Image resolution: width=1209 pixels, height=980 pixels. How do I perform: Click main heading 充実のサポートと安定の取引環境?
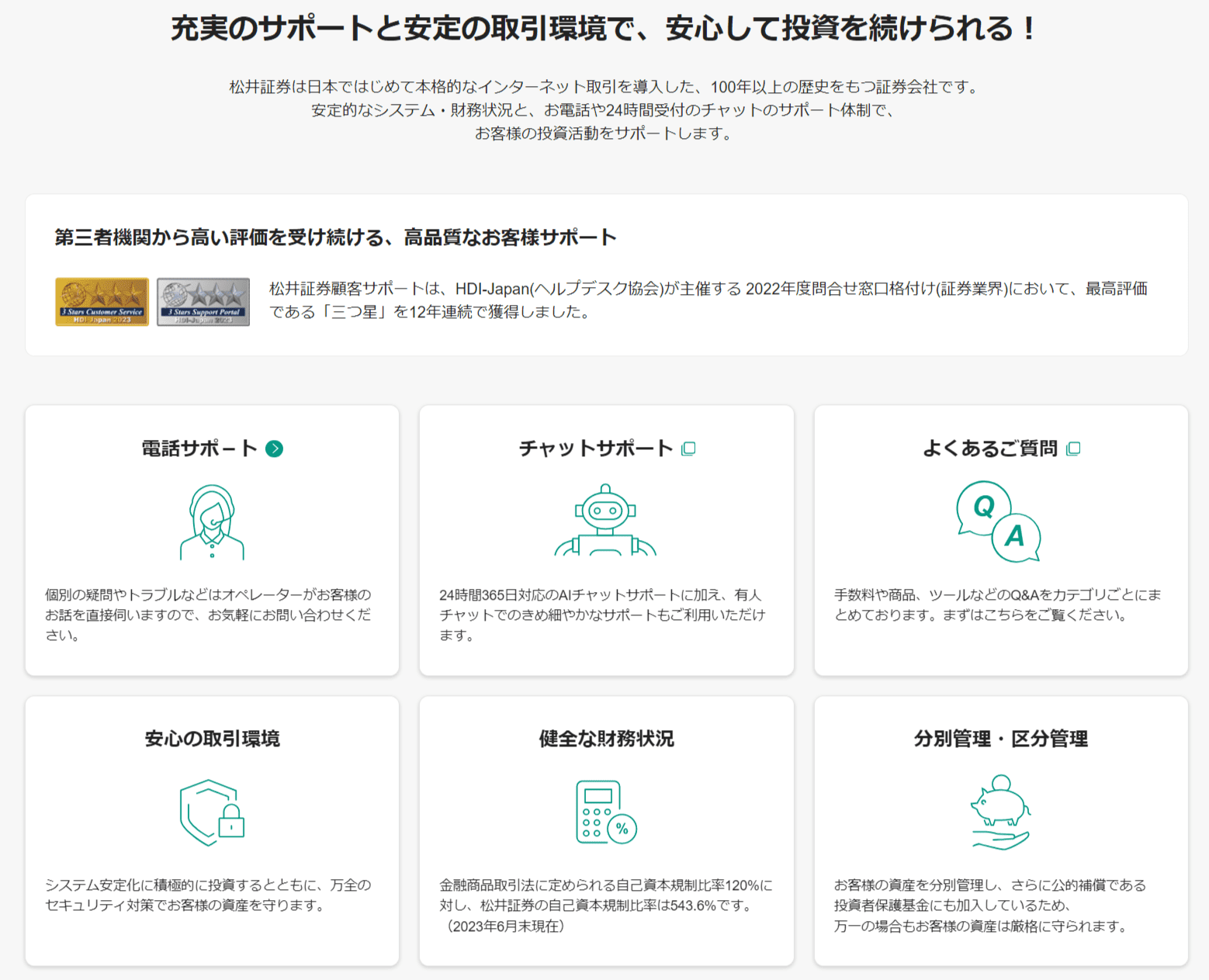(x=604, y=29)
